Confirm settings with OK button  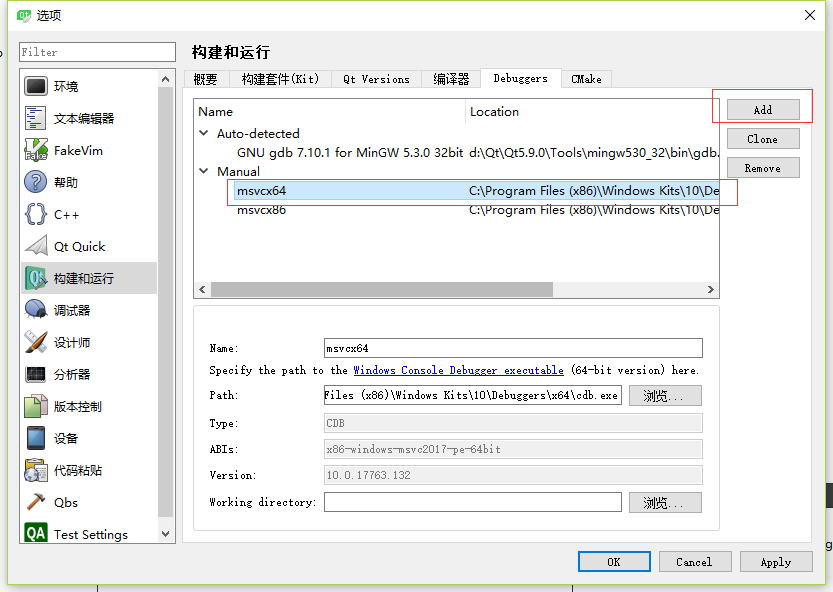point(614,562)
